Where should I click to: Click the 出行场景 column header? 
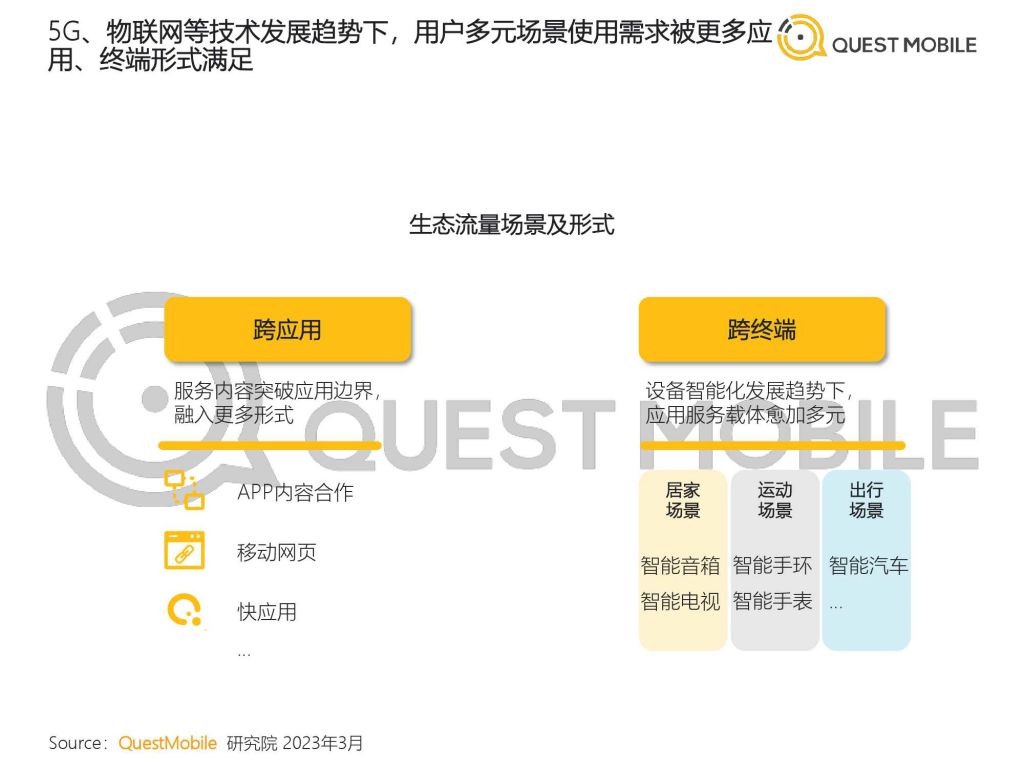tap(866, 500)
